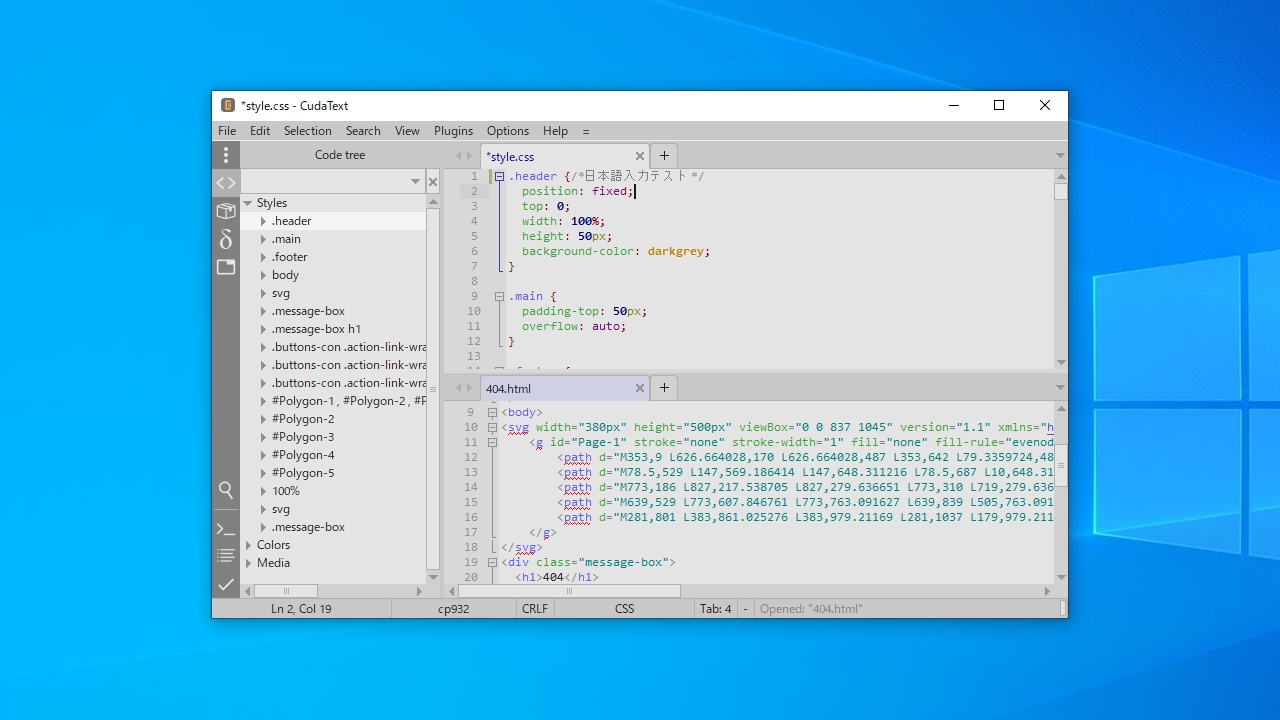1280x720 pixels.
Task: Open the Output list icon in sidebar
Action: coord(226,556)
